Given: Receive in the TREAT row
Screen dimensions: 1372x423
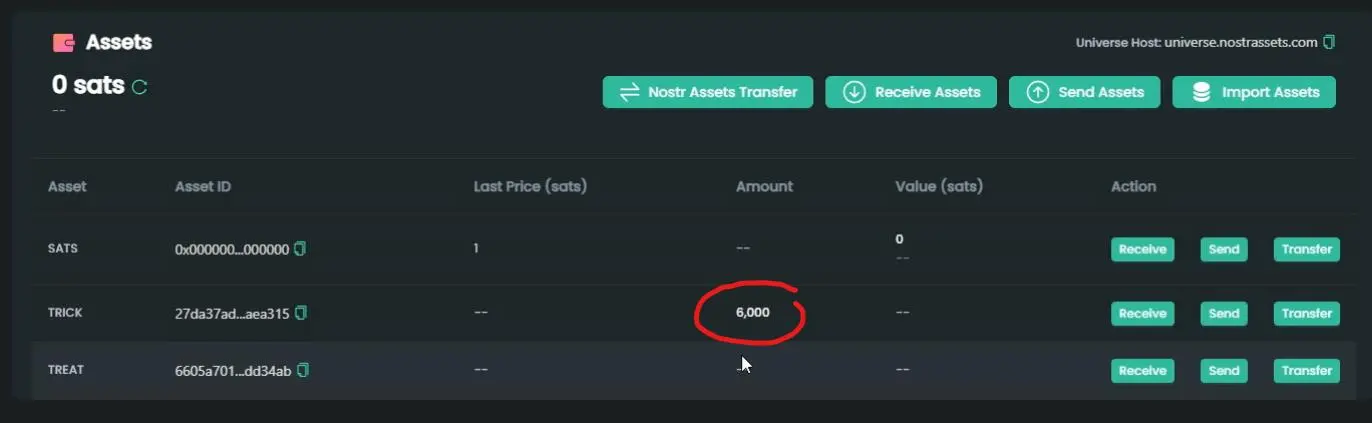Looking at the screenshot, I should pos(1143,370).
